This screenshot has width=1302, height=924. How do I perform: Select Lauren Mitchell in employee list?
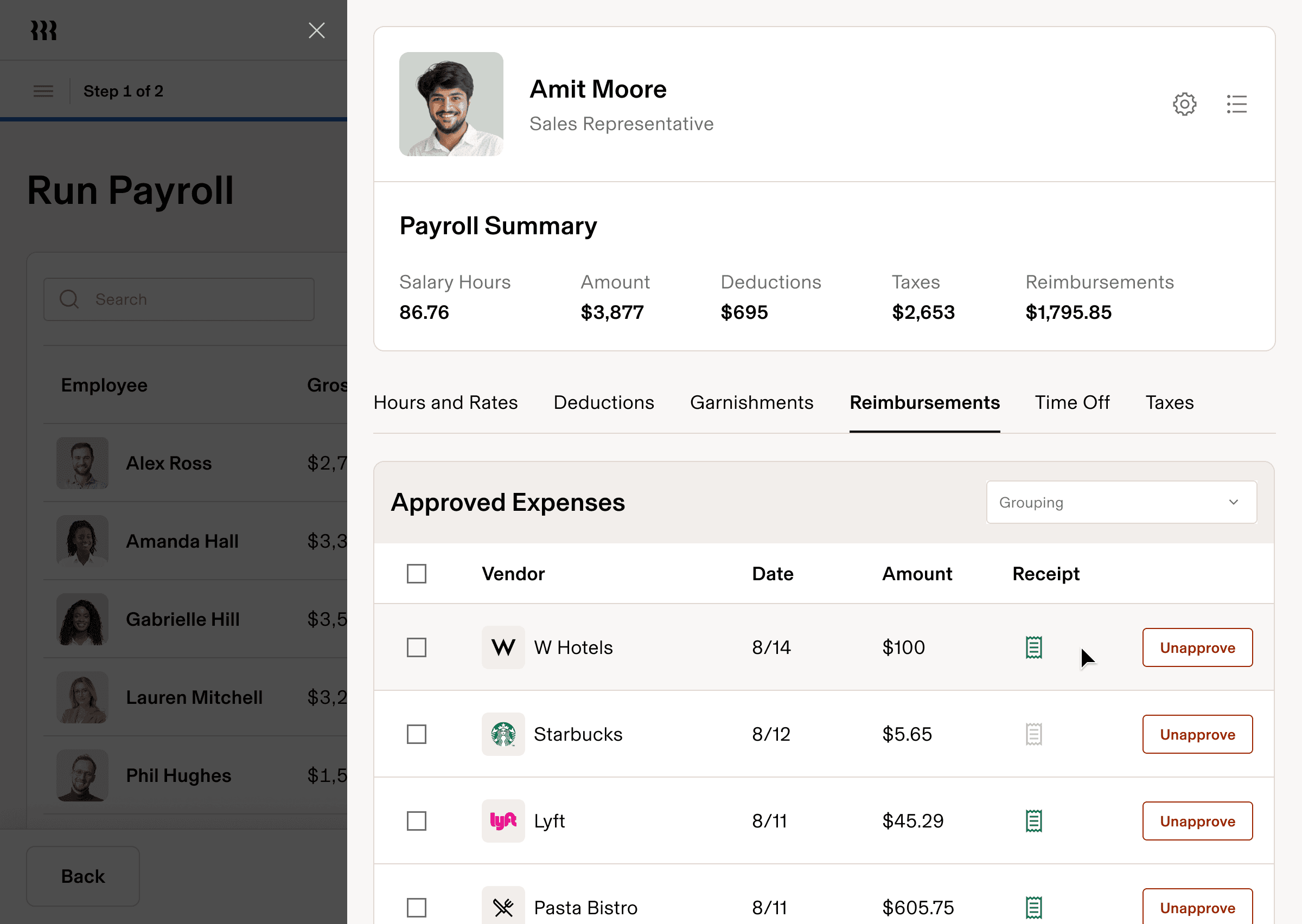[195, 697]
